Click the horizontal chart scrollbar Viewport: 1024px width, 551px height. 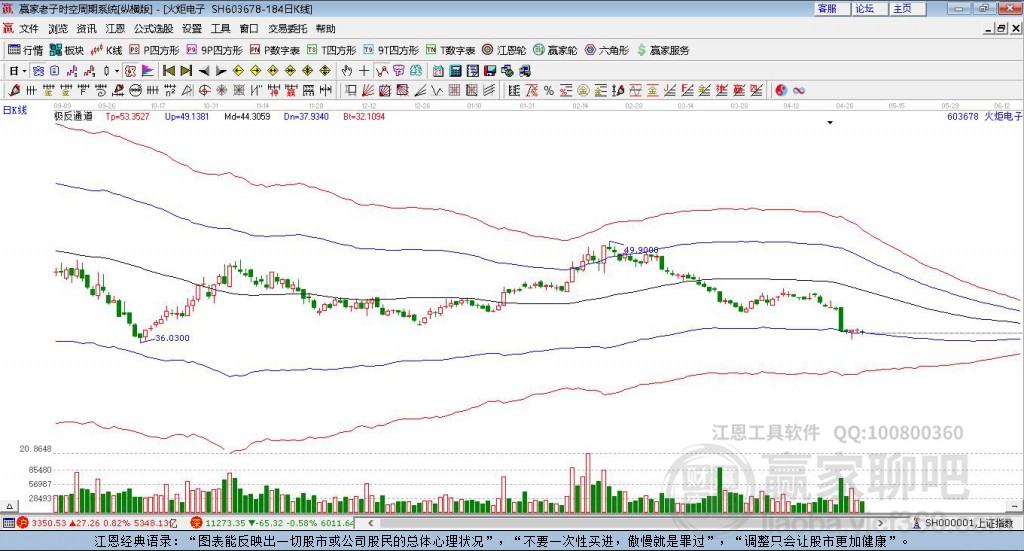[626, 523]
